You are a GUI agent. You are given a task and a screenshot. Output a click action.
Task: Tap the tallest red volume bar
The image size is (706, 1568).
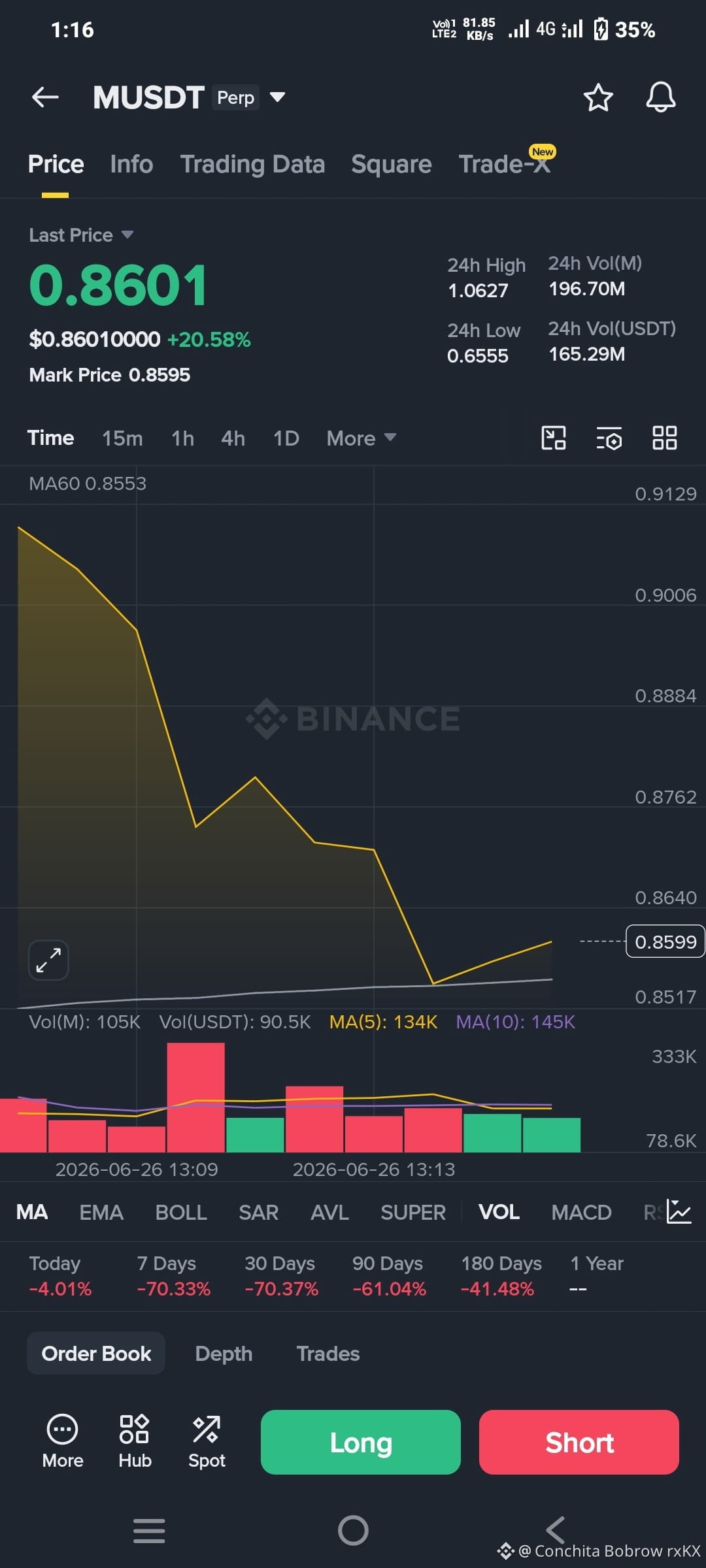click(x=195, y=1097)
